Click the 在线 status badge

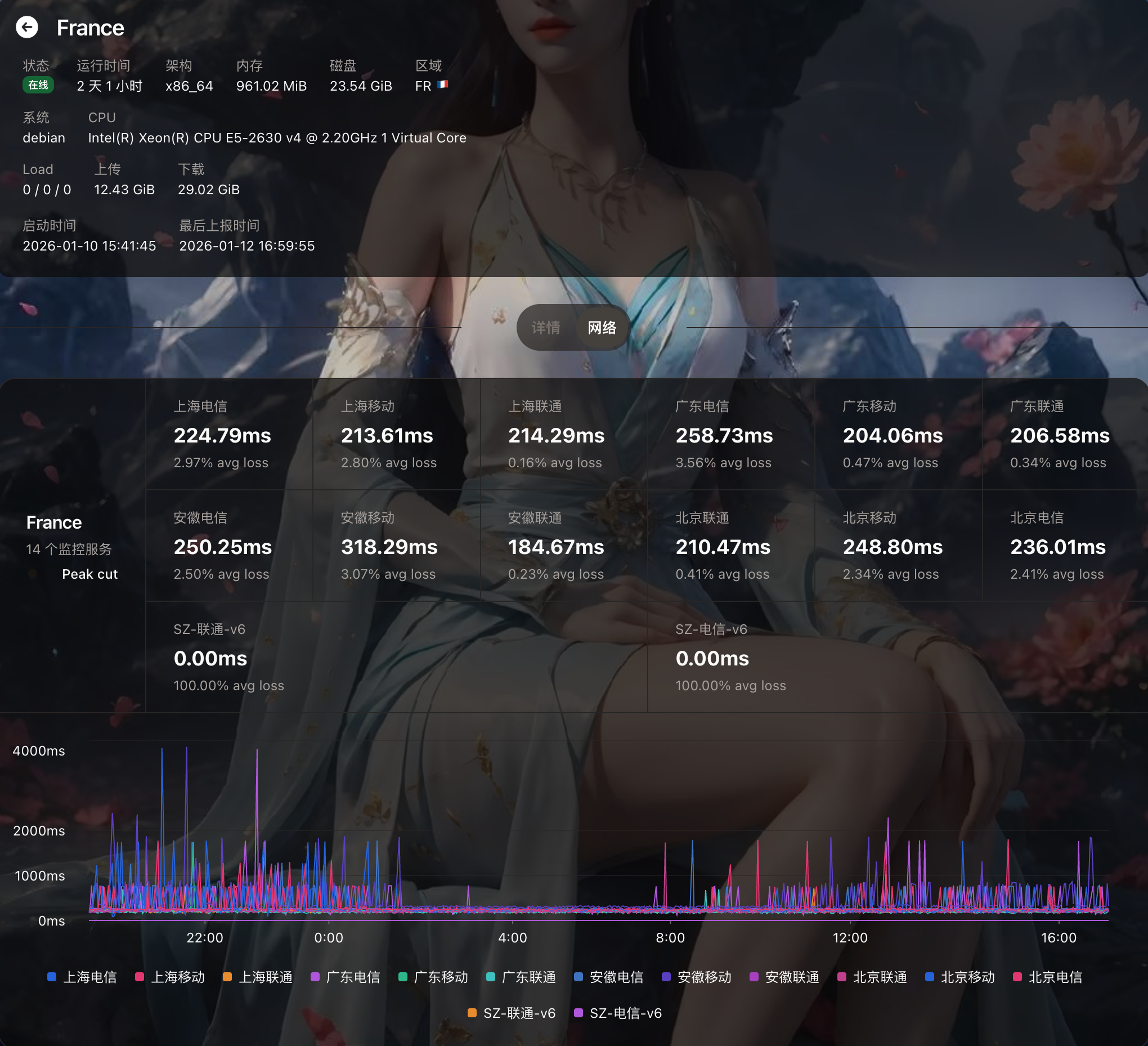click(38, 86)
